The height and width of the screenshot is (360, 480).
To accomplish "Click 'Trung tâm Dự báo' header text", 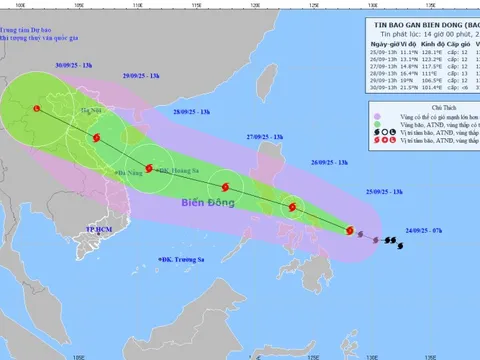I will [26, 30].
